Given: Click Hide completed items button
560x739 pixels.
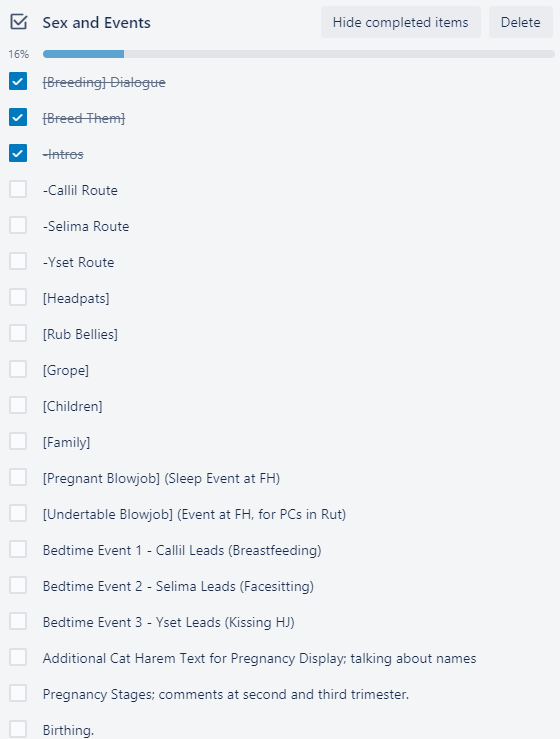Looking at the screenshot, I should pos(401,22).
